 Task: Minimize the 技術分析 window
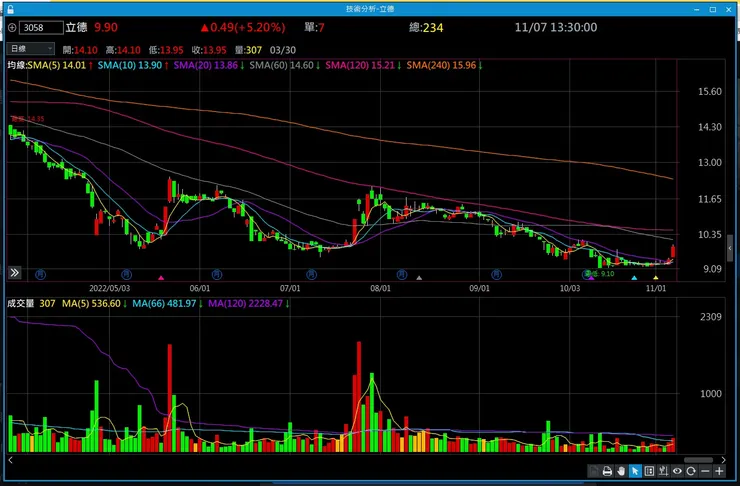[x=697, y=9]
